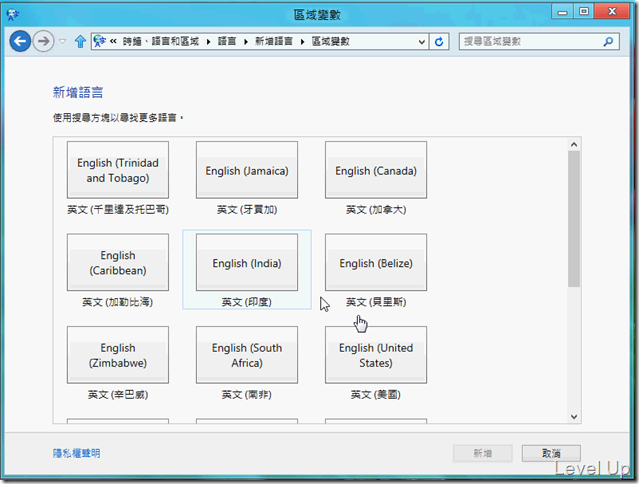The height and width of the screenshot is (484, 639).
Task: Select 語言 in the breadcrumb path
Action: (227, 41)
